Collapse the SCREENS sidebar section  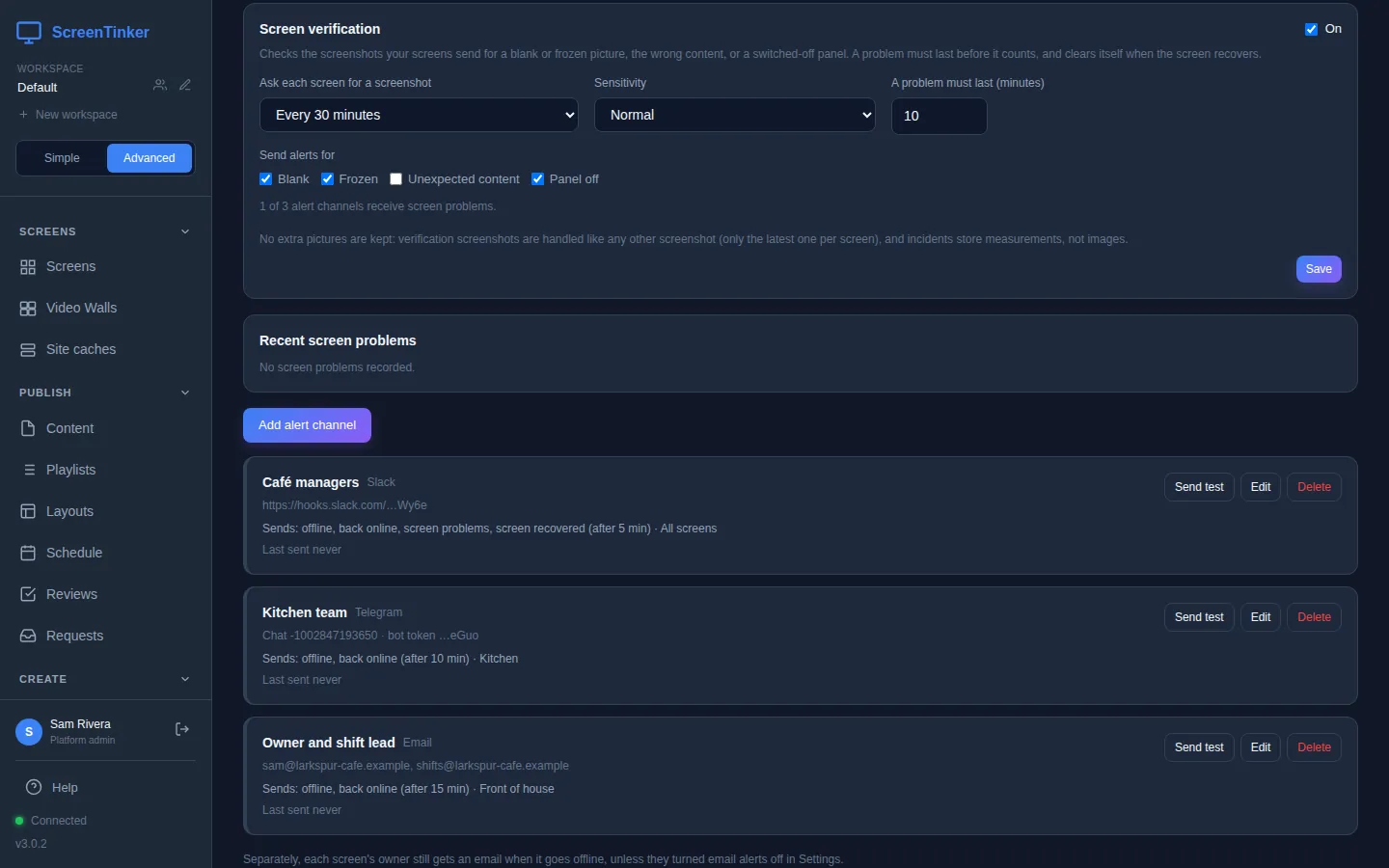pos(105,231)
